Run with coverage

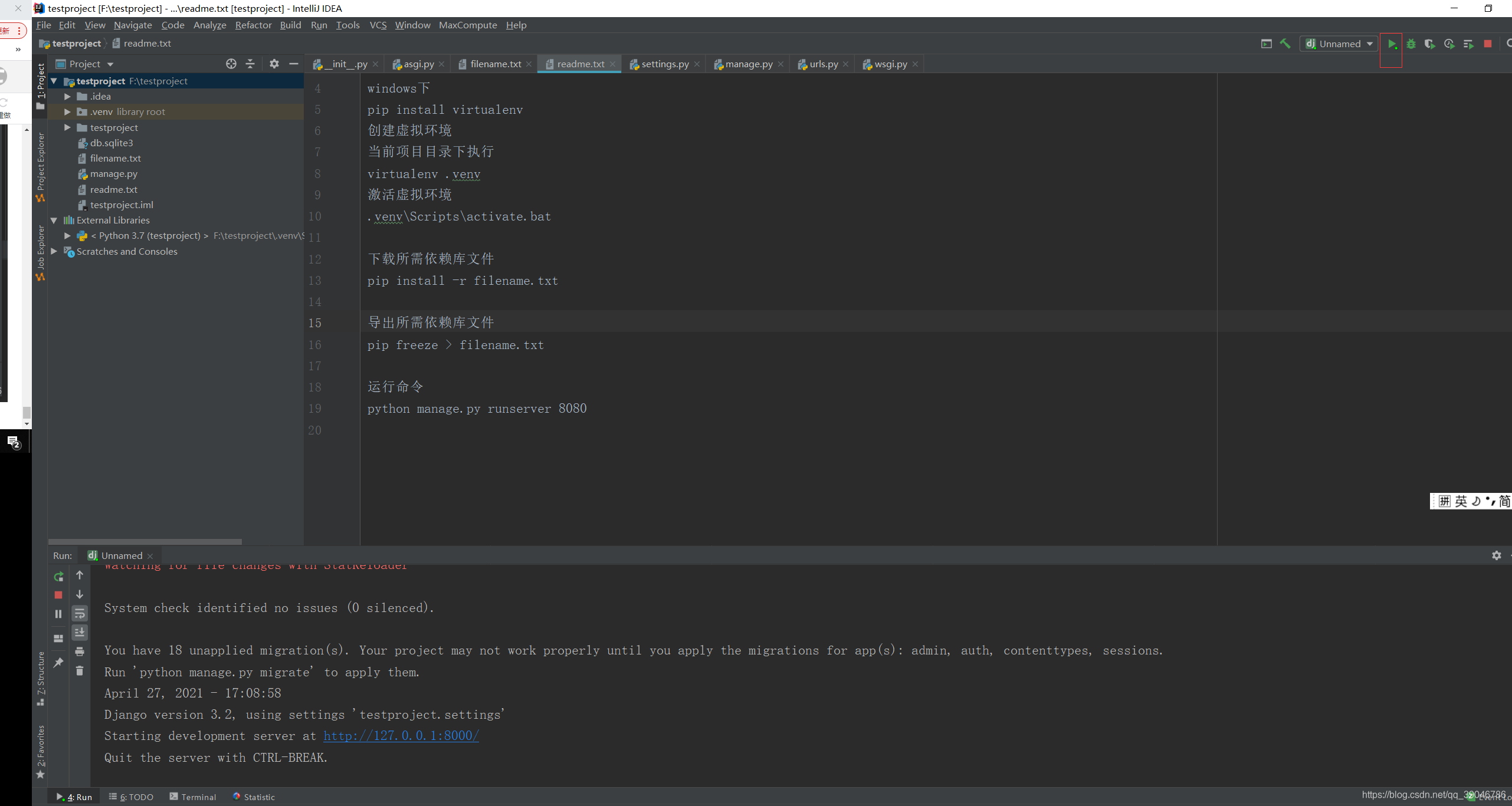click(1430, 44)
